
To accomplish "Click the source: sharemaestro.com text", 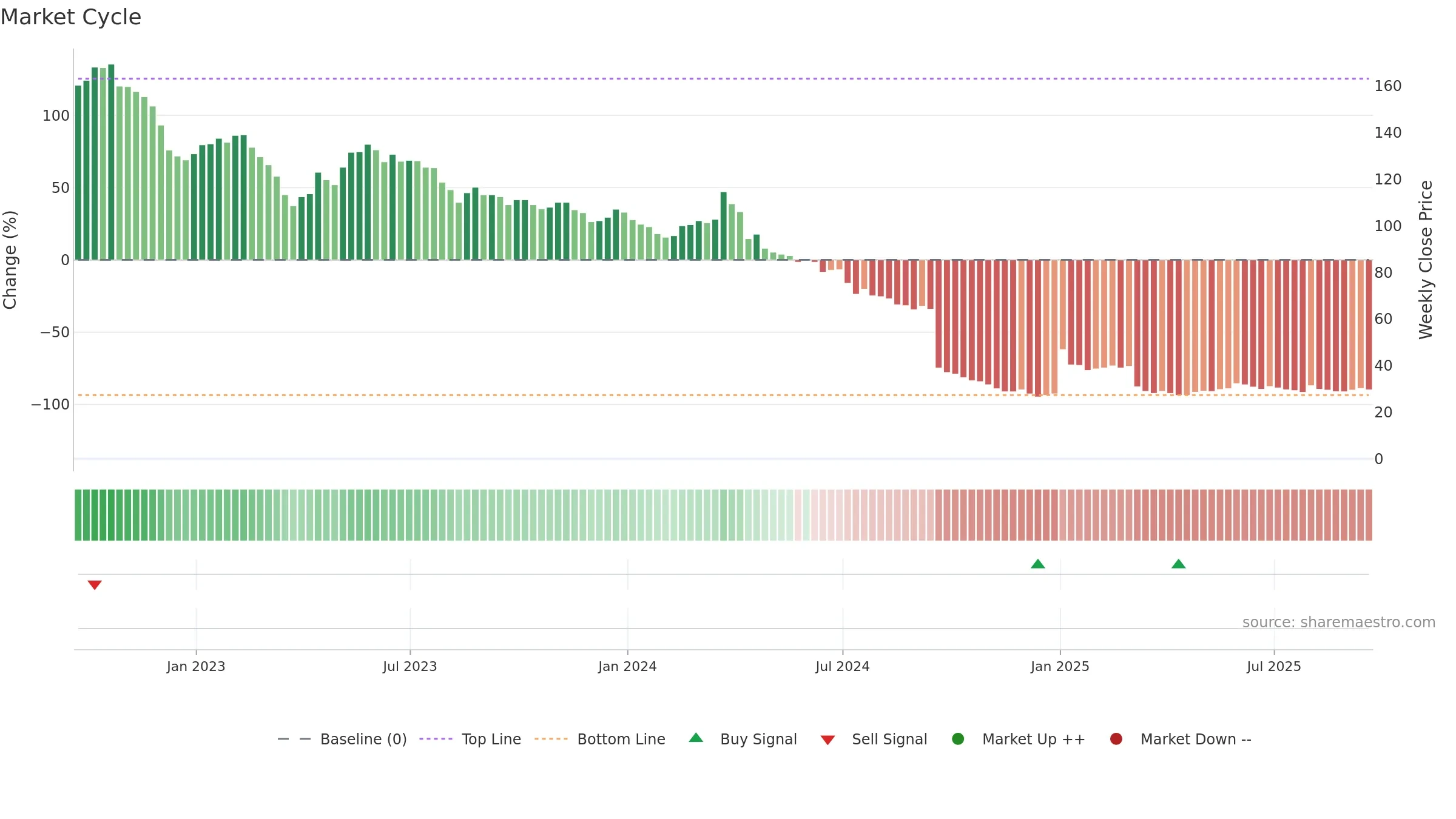I will point(1339,622).
